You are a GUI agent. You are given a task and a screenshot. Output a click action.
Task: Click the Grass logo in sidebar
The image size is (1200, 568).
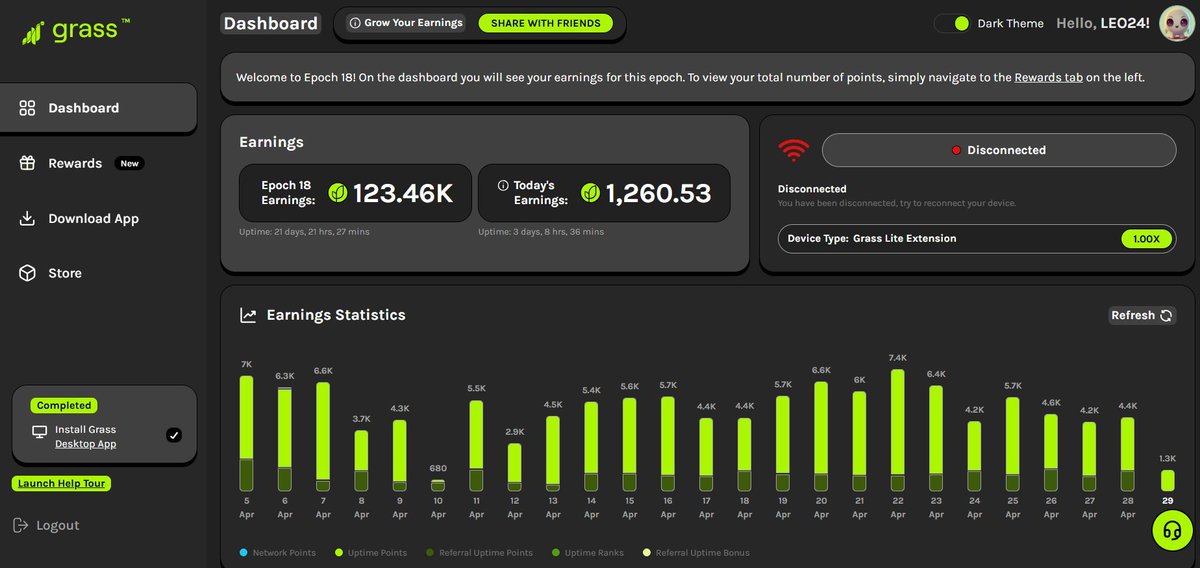tap(75, 32)
